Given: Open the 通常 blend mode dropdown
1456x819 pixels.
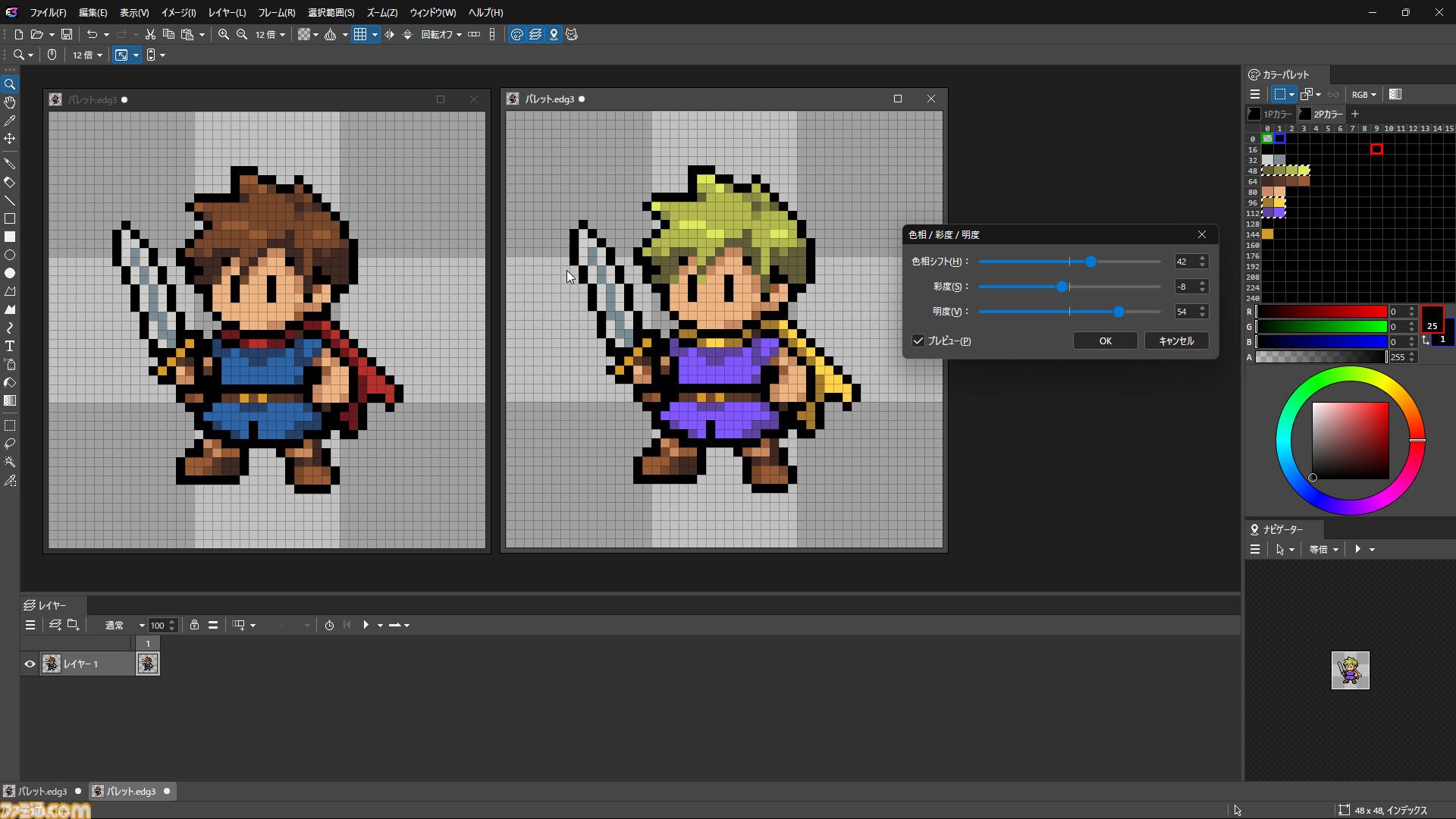Looking at the screenshot, I should (x=124, y=625).
